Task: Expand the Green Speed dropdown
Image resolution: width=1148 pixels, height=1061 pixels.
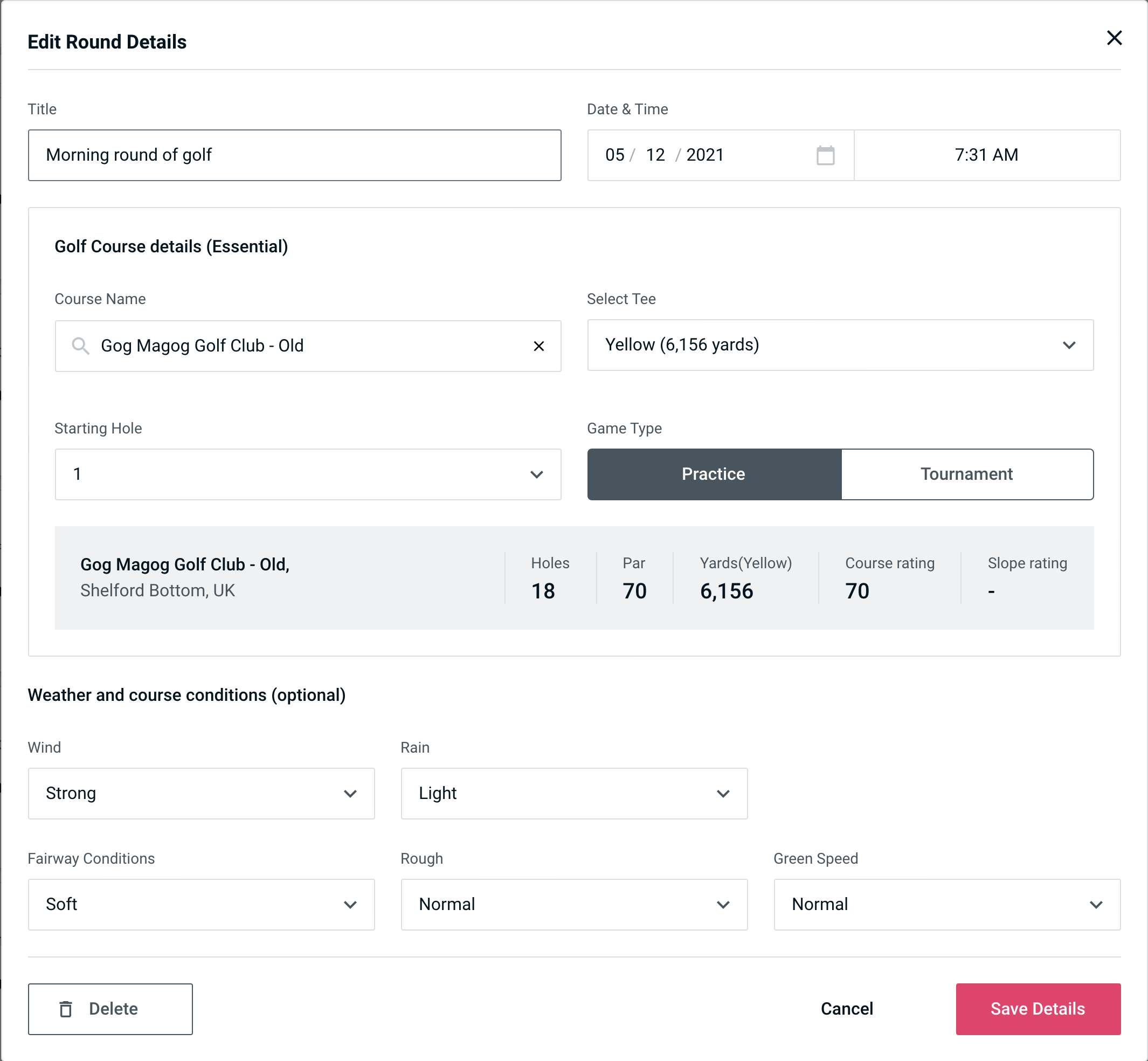Action: (x=946, y=904)
